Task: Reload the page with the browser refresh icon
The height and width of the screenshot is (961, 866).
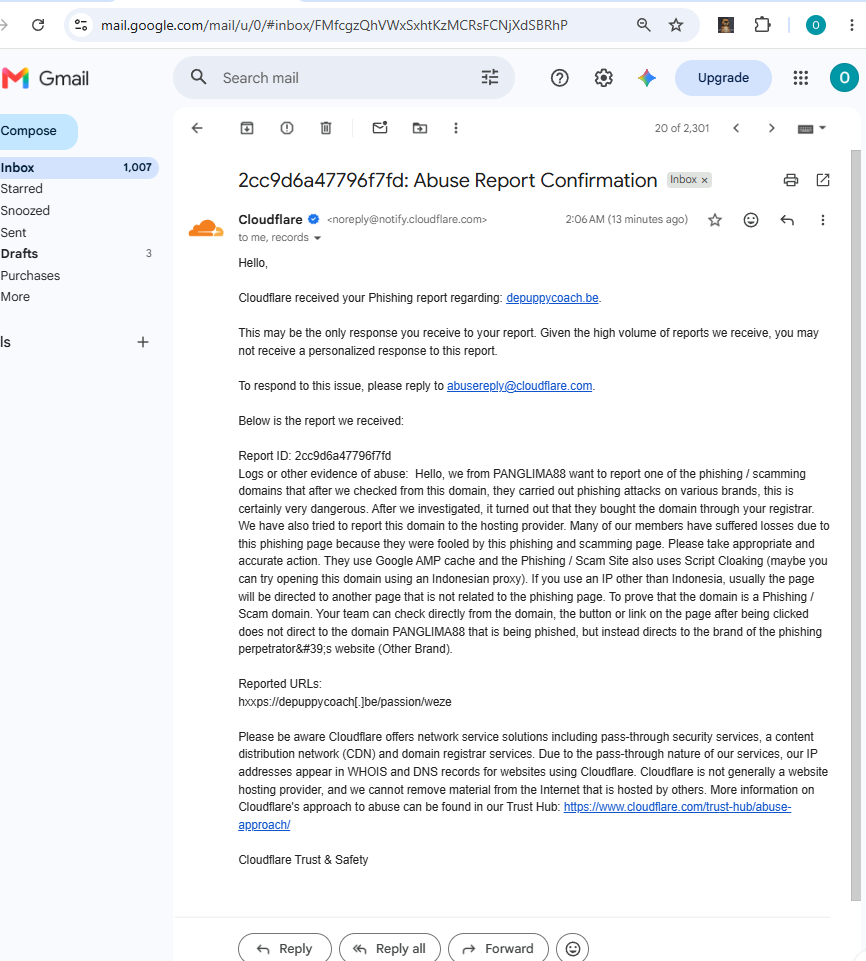Action: click(38, 25)
